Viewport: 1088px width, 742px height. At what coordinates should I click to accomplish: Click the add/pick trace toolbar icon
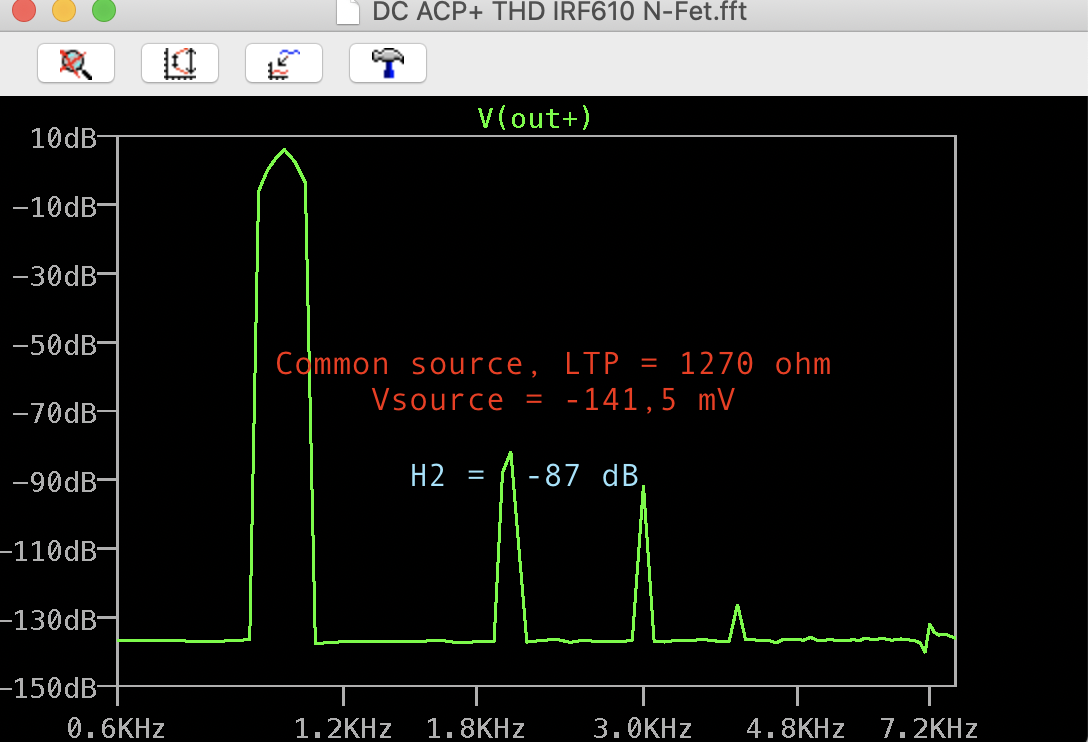pos(284,63)
